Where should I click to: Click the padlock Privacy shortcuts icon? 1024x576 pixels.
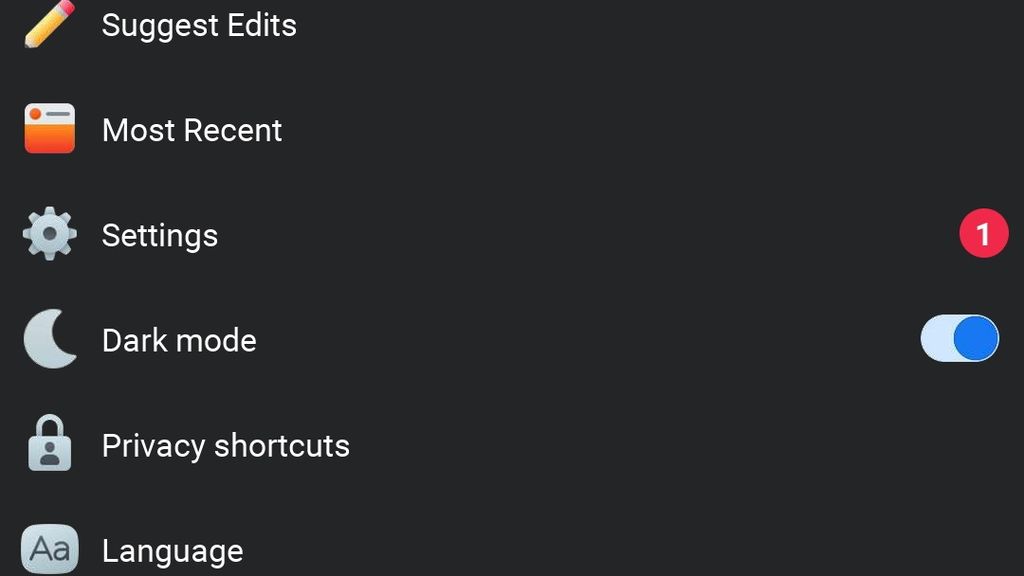coord(50,445)
